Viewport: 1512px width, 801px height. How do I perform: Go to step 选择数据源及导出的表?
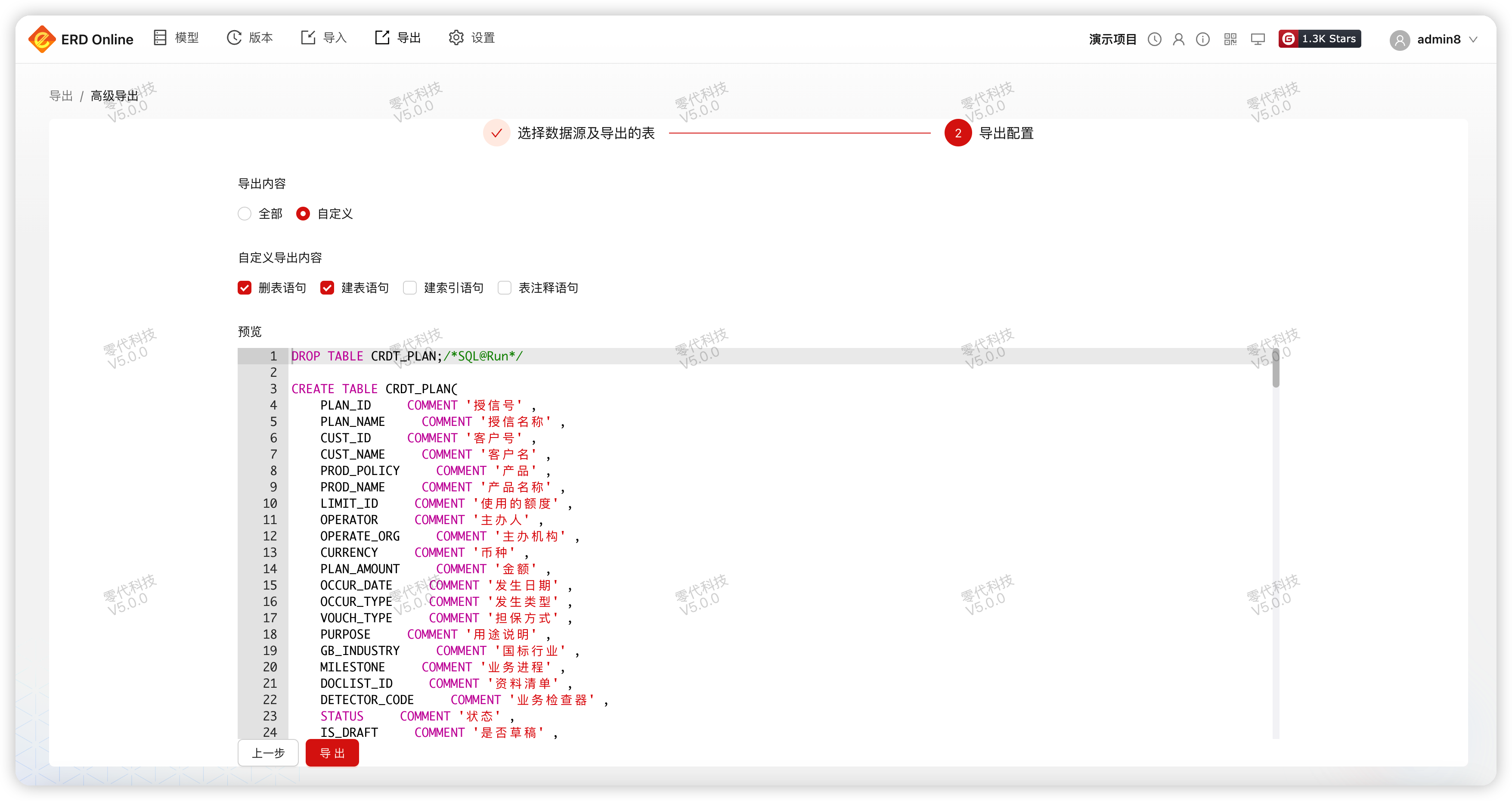(x=586, y=133)
